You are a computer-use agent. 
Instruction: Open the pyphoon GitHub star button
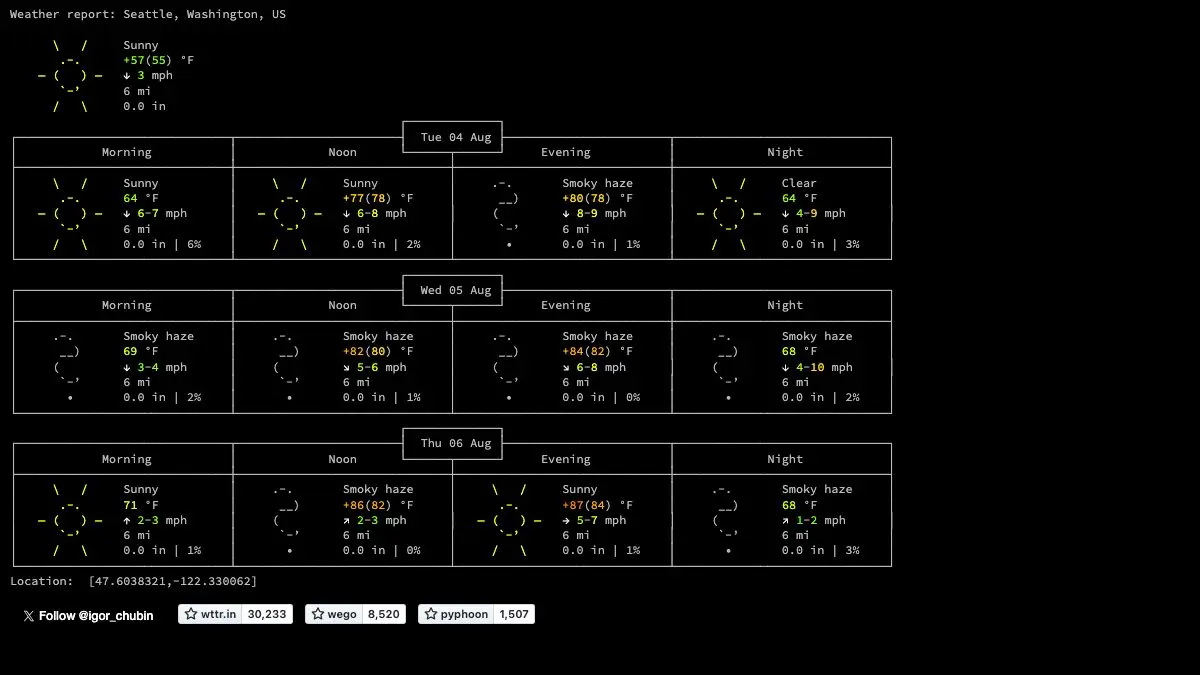(x=456, y=614)
